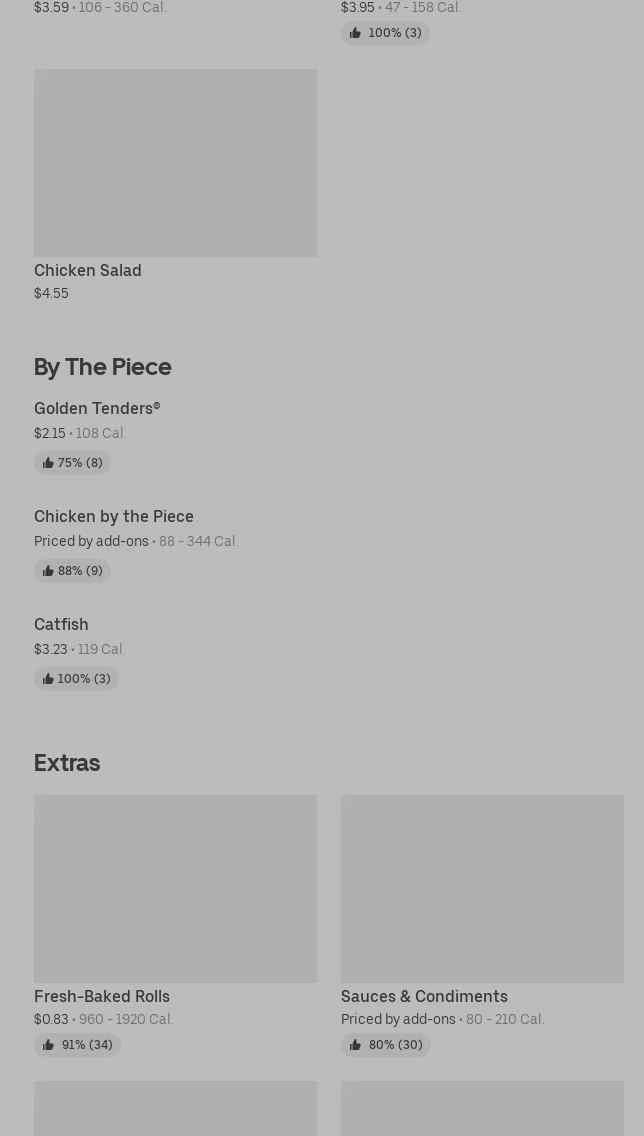Click thumbs-up icon under Golden Tenders

click(x=48, y=463)
